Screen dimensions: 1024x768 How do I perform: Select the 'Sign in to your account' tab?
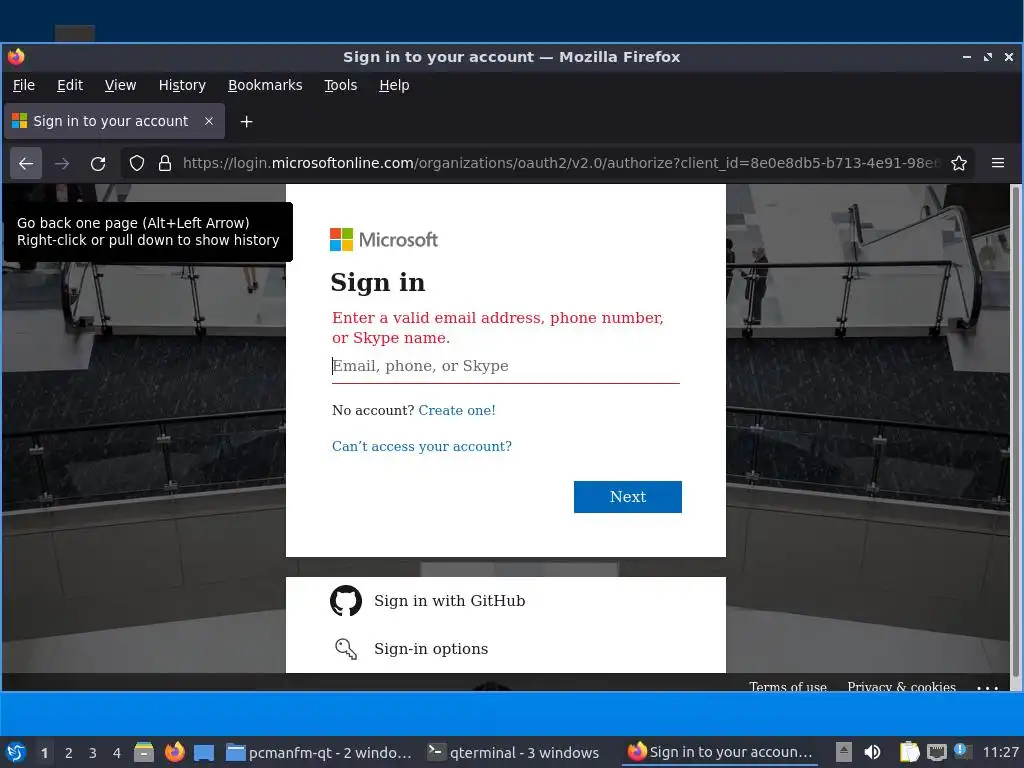pyautogui.click(x=114, y=121)
